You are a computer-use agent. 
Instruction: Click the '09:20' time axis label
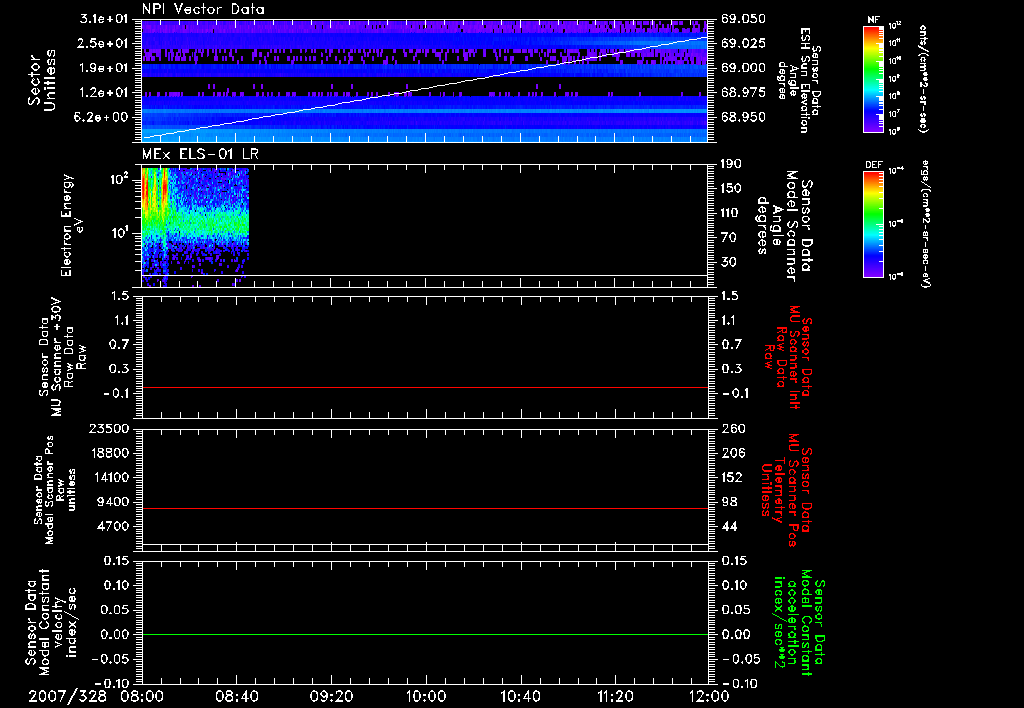click(x=331, y=696)
